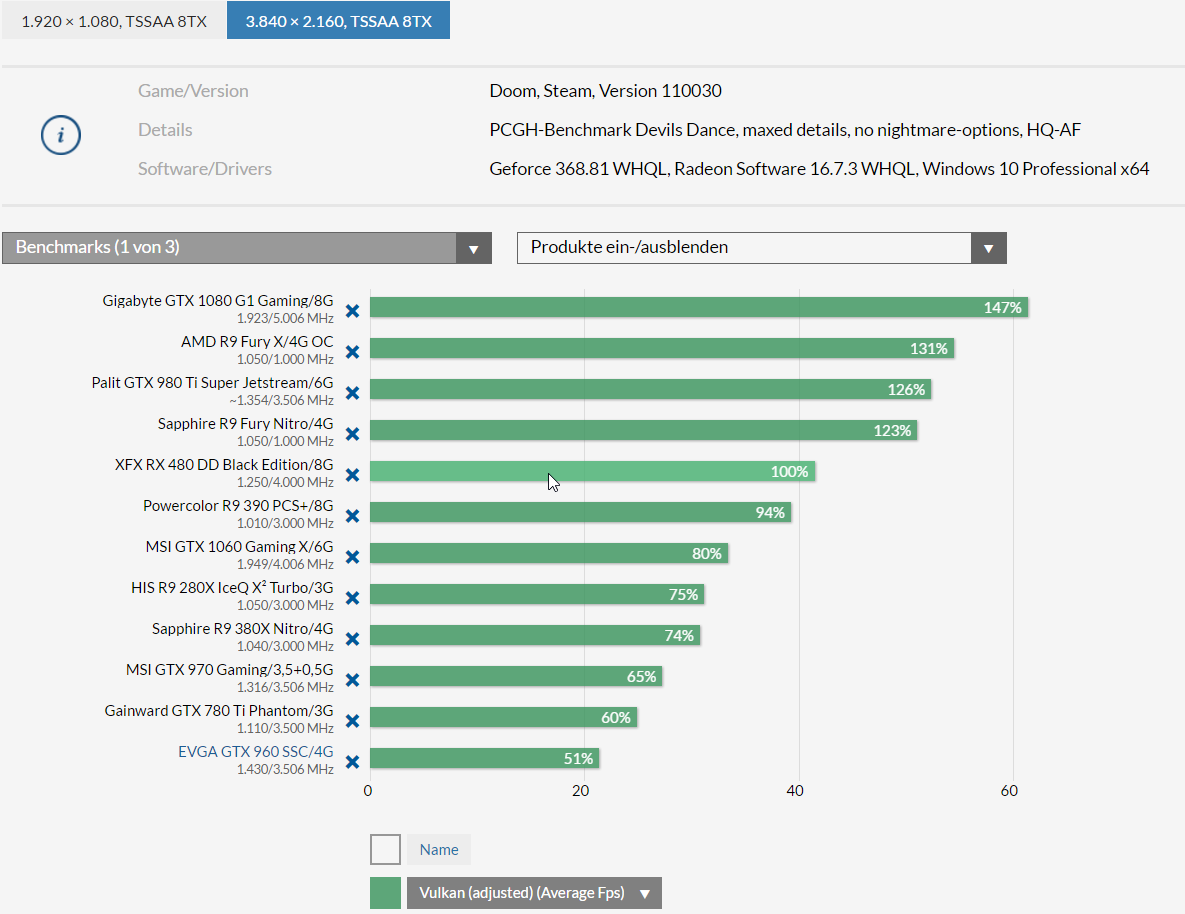Click the HIS R9 280X 75% bar
Viewport: 1185px width, 914px height.
(537, 594)
